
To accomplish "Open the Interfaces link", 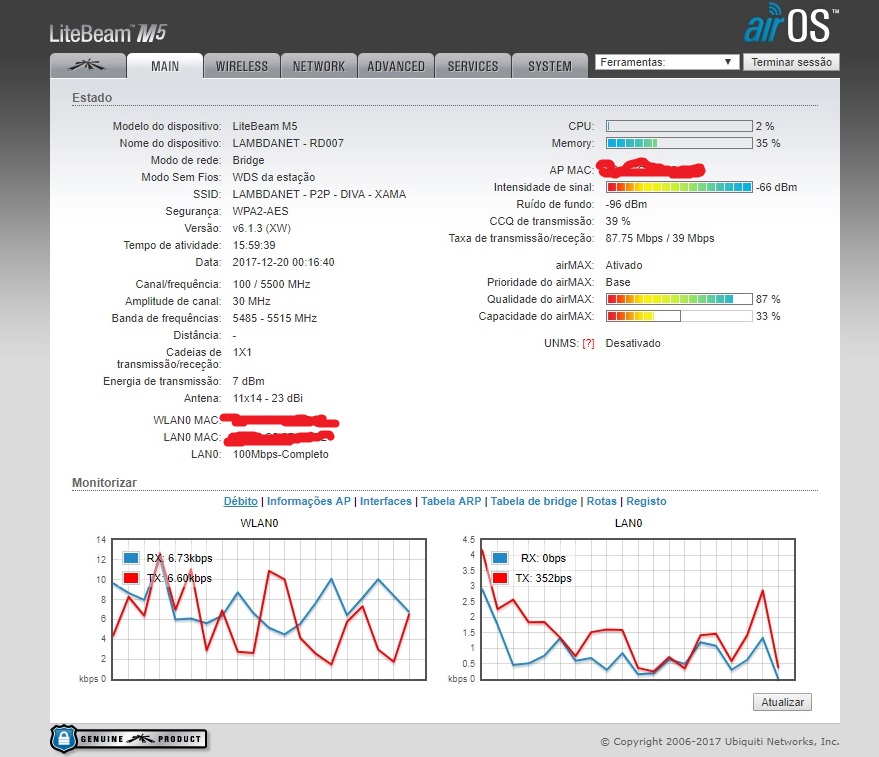I will coord(386,501).
